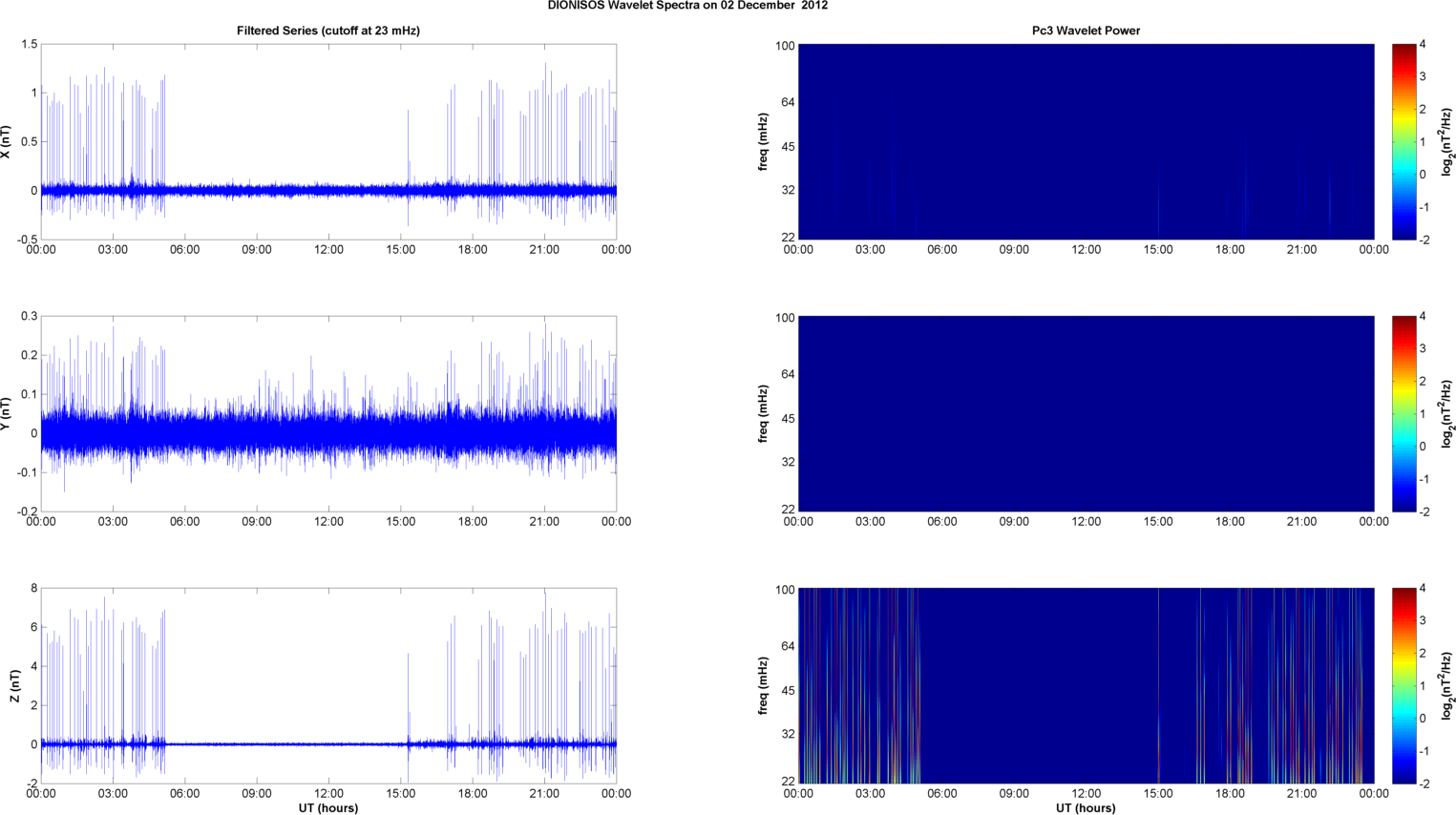Click the top spectrogram's colorbar
1456x815 pixels.
[1403, 141]
